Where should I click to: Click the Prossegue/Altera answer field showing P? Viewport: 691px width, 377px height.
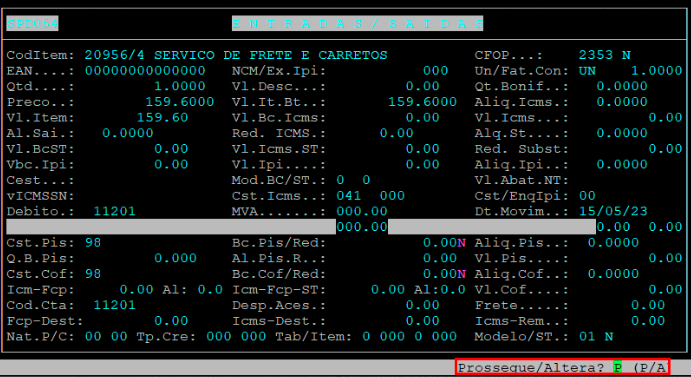617,367
